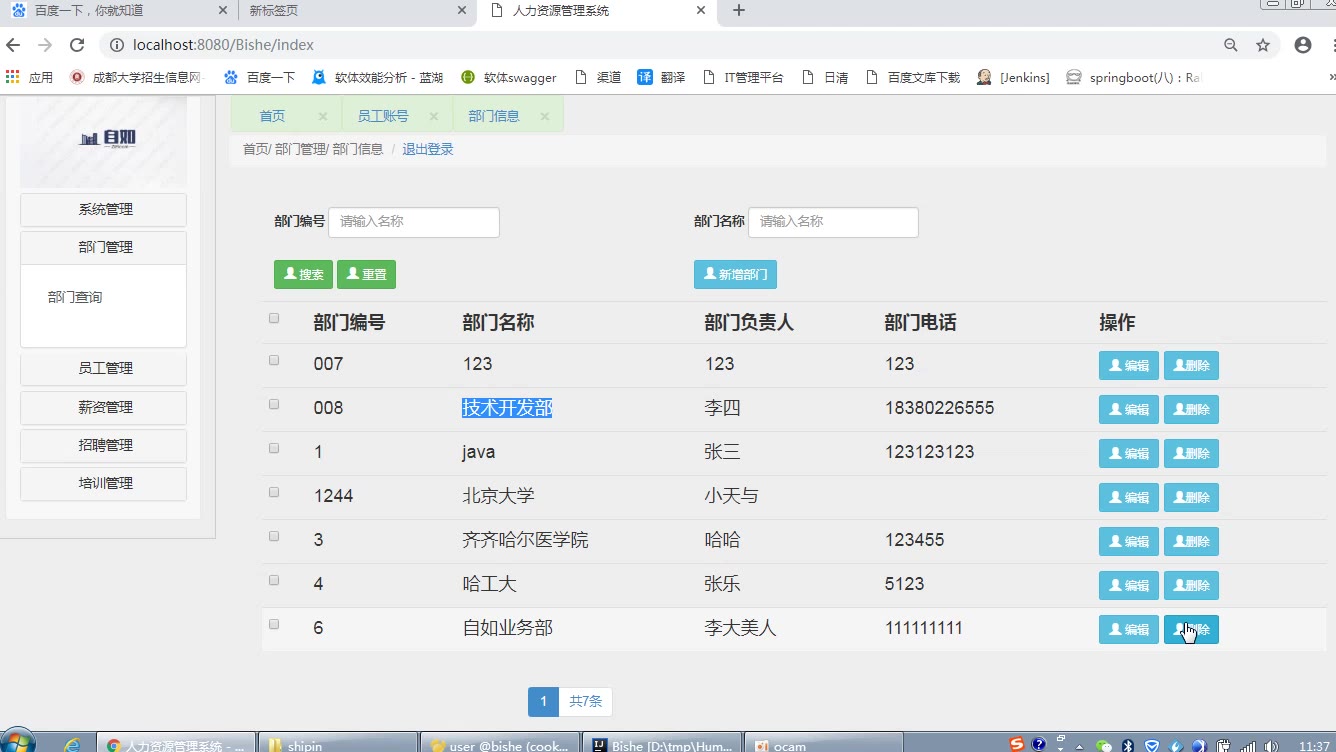Check the row checkbox for department 008
This screenshot has height=752, width=1336.
(274, 405)
